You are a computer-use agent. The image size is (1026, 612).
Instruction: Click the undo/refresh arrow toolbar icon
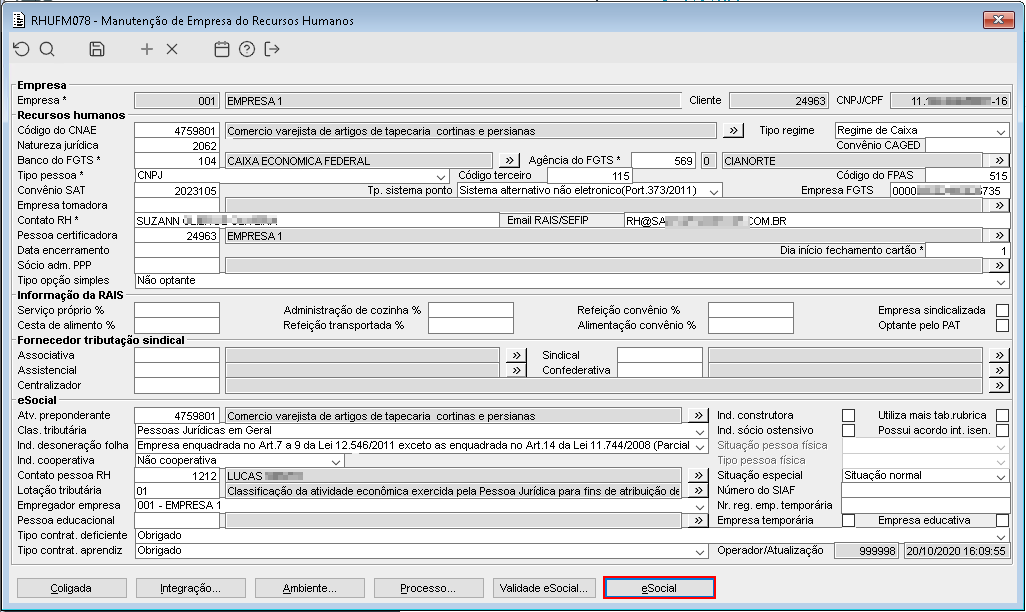click(x=21, y=49)
